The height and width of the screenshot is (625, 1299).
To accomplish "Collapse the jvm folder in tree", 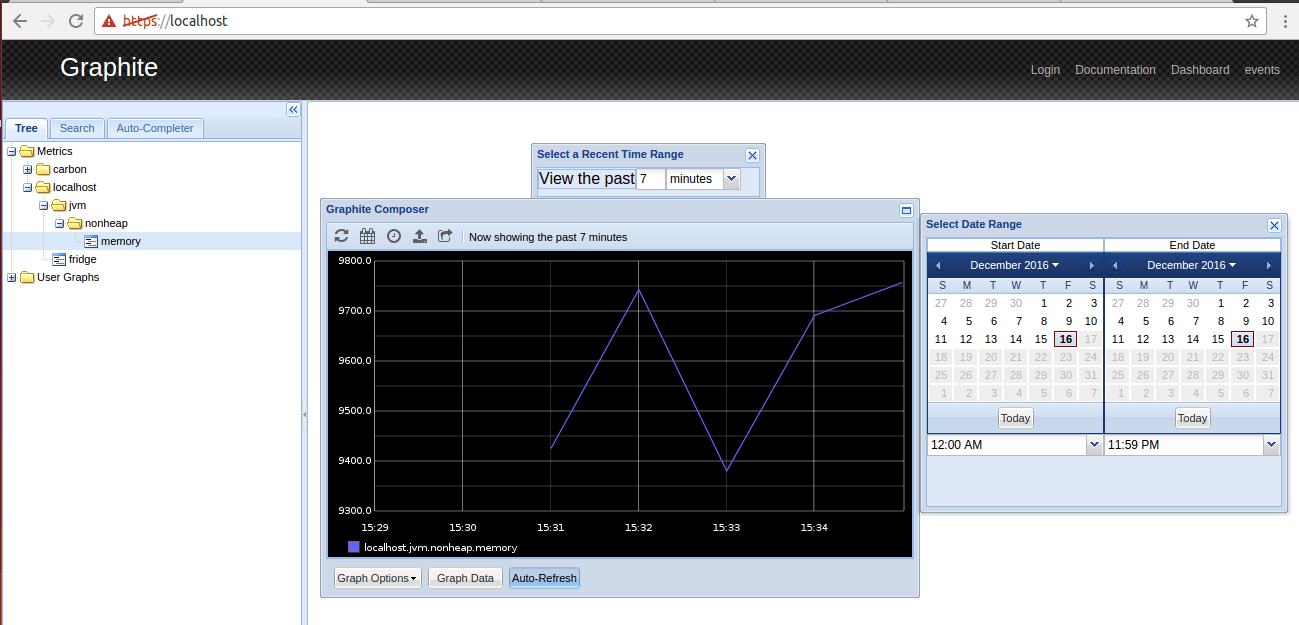I will (44, 206).
